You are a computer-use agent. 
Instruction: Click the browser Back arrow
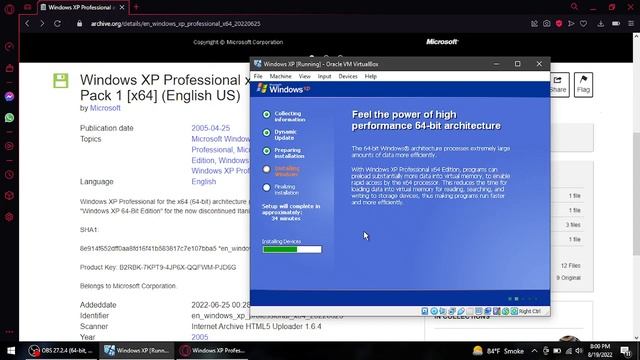pyautogui.click(x=27, y=24)
